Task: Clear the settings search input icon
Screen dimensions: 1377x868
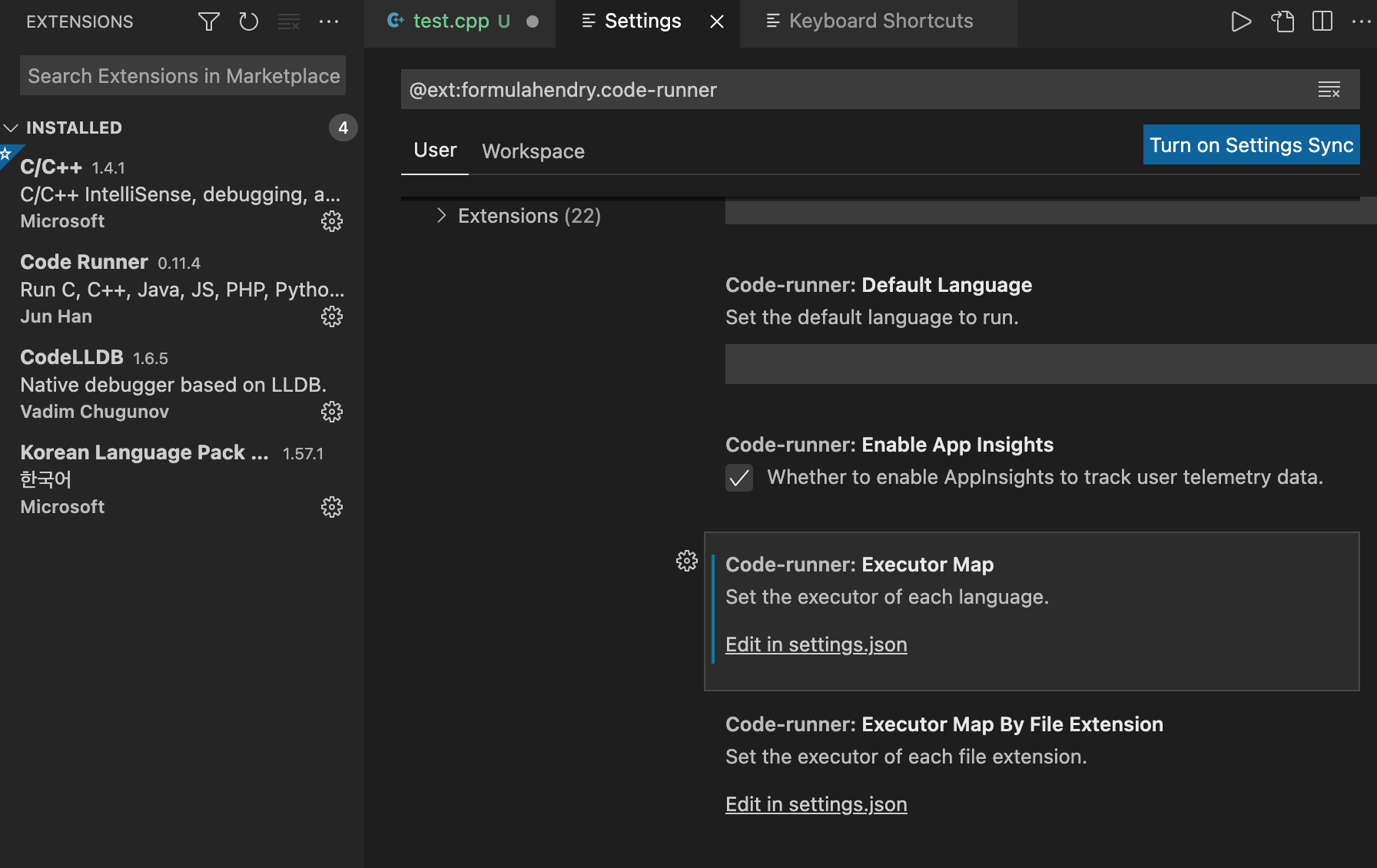Action: [1329, 90]
